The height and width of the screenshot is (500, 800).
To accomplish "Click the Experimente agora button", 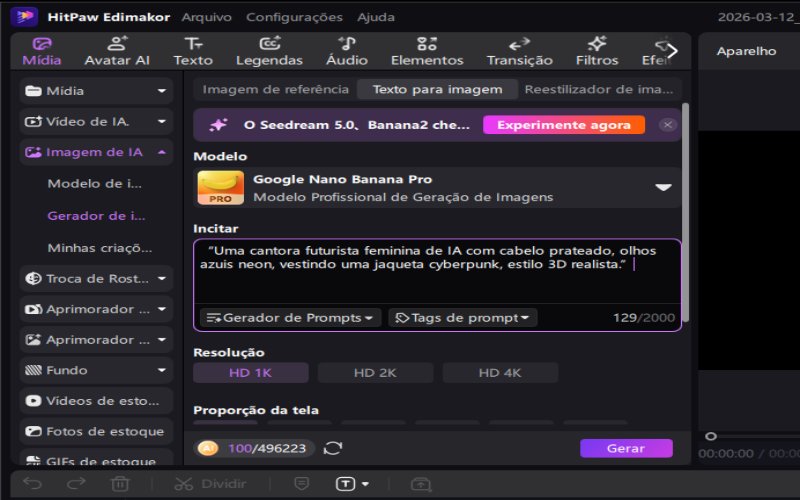I will [563, 125].
